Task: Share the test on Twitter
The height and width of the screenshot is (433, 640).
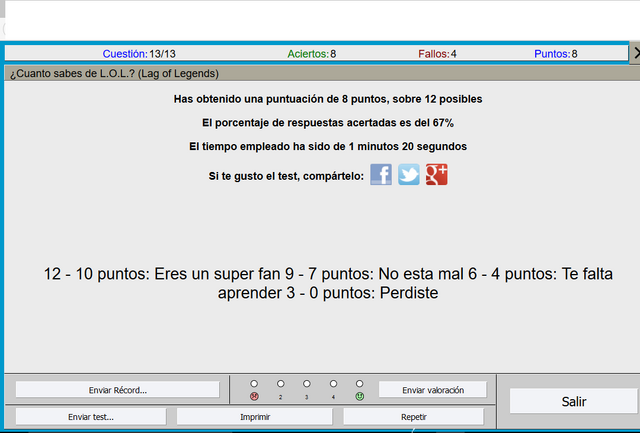Action: [x=409, y=175]
